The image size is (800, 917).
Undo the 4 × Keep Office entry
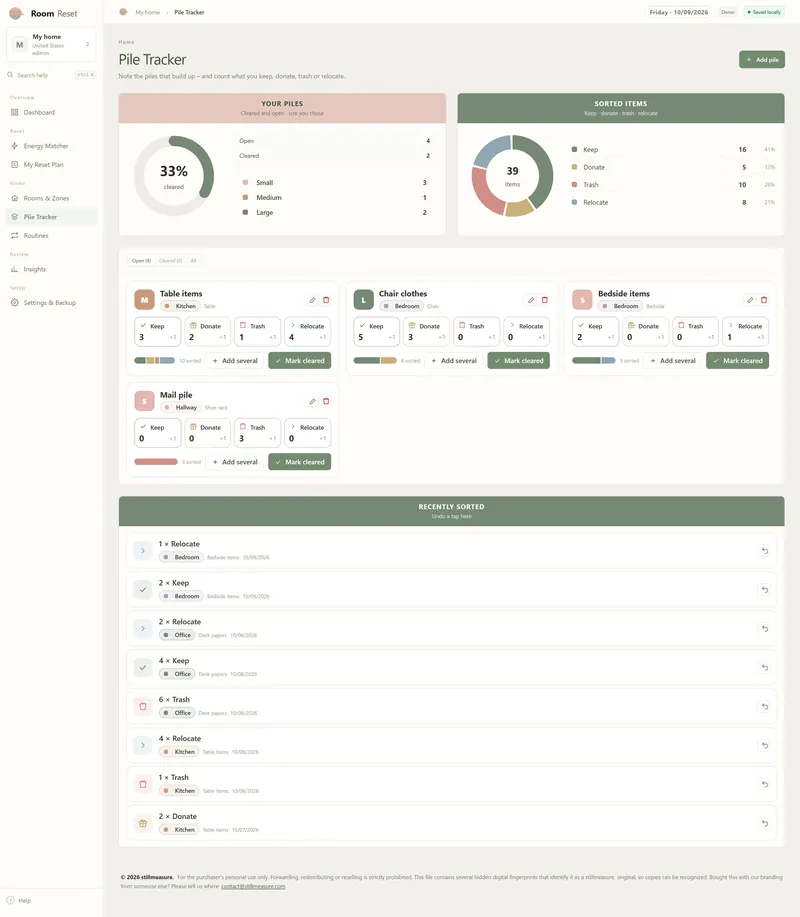(764, 667)
